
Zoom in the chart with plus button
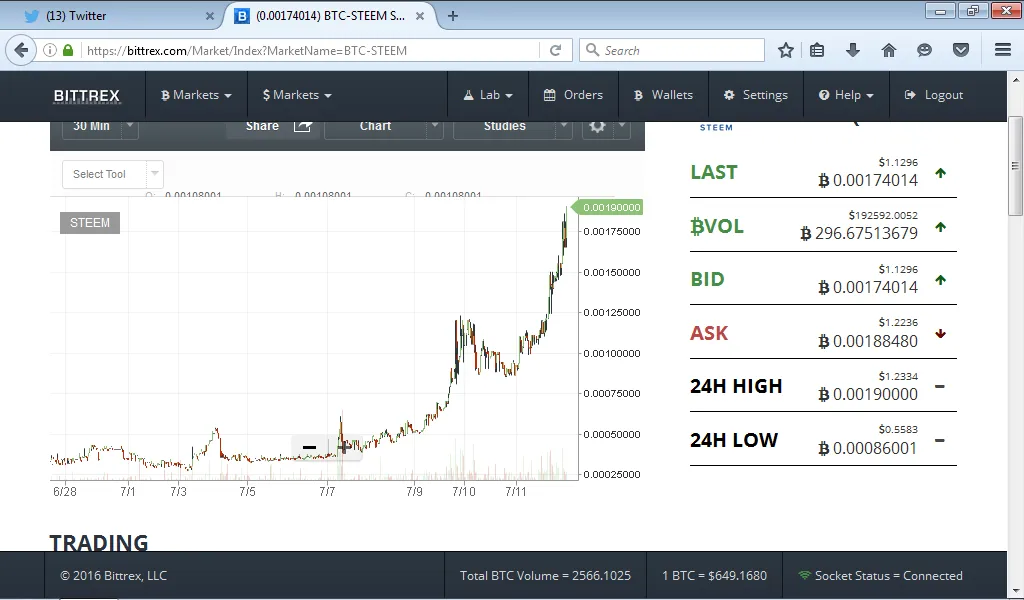coord(345,447)
